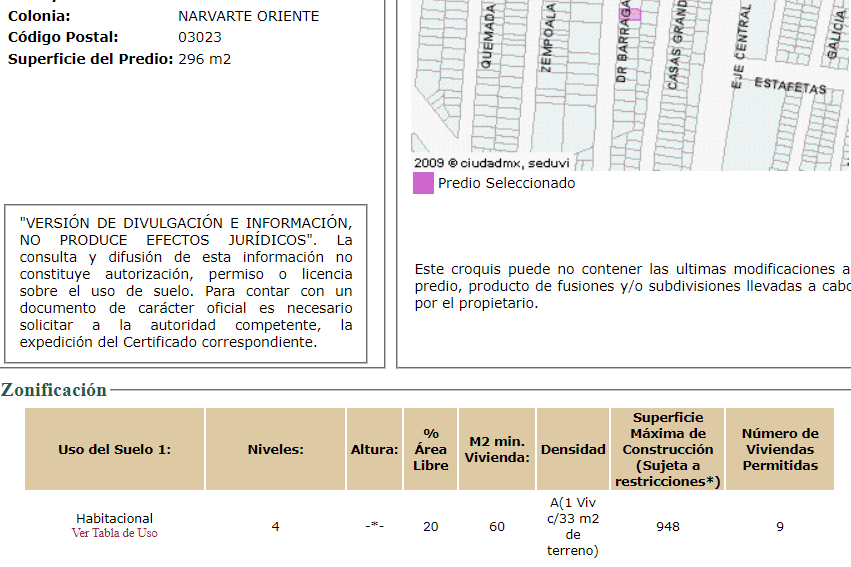The width and height of the screenshot is (851, 567).
Task: Click the 'Niveles:' column header
Action: tap(276, 449)
